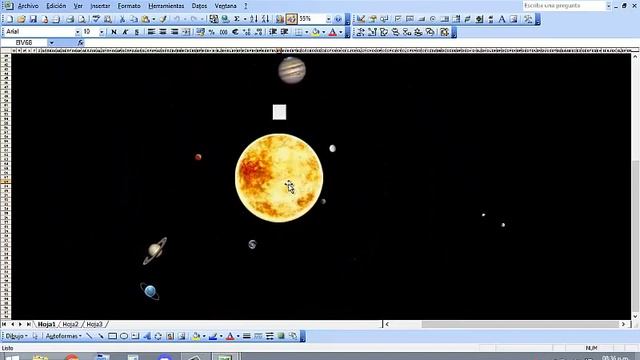Toggle the Select Objects arrow tool
This screenshot has width=640, height=360.
[x=36, y=336]
